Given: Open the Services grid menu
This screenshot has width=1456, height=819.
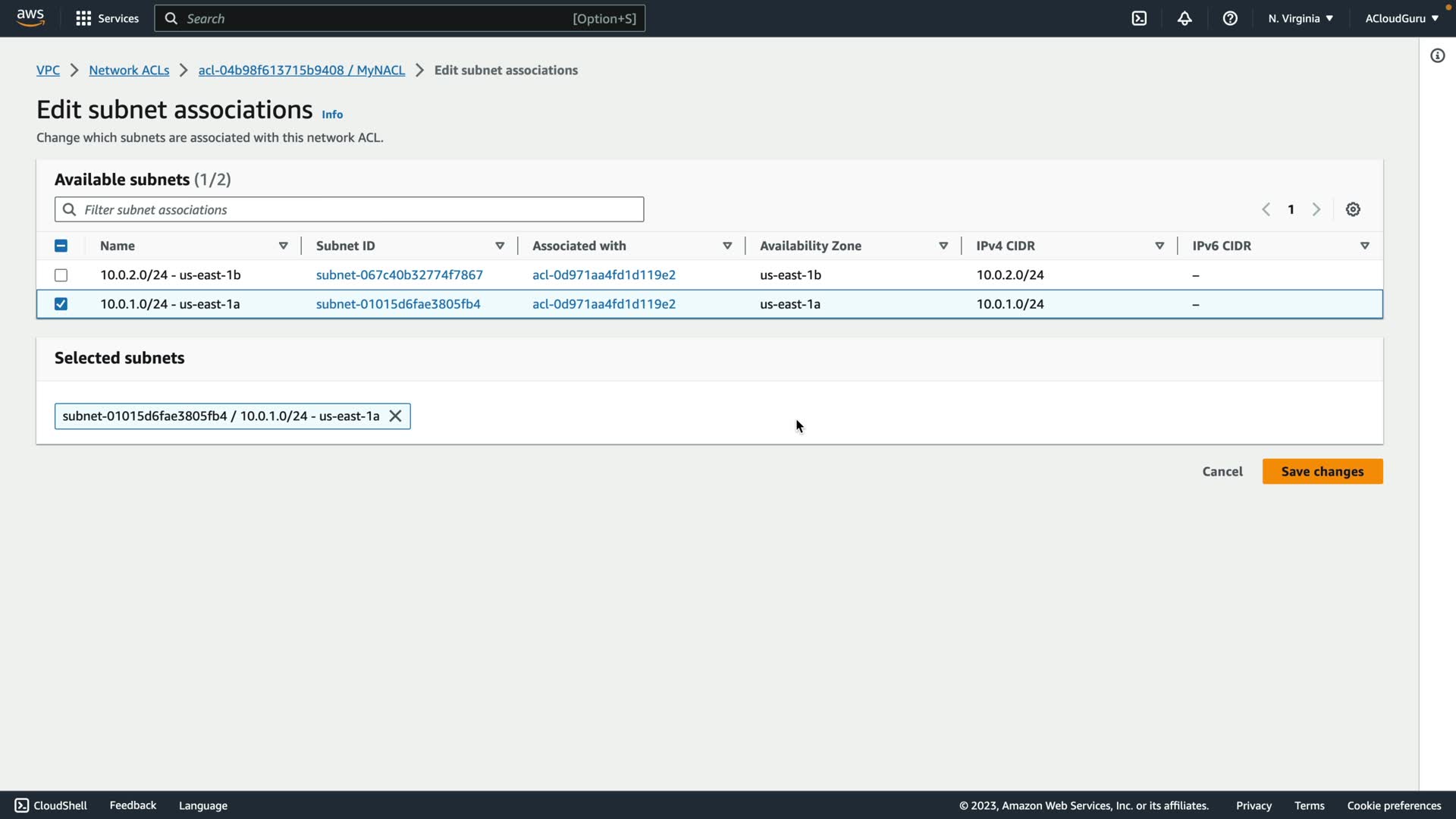Looking at the screenshot, I should [107, 18].
